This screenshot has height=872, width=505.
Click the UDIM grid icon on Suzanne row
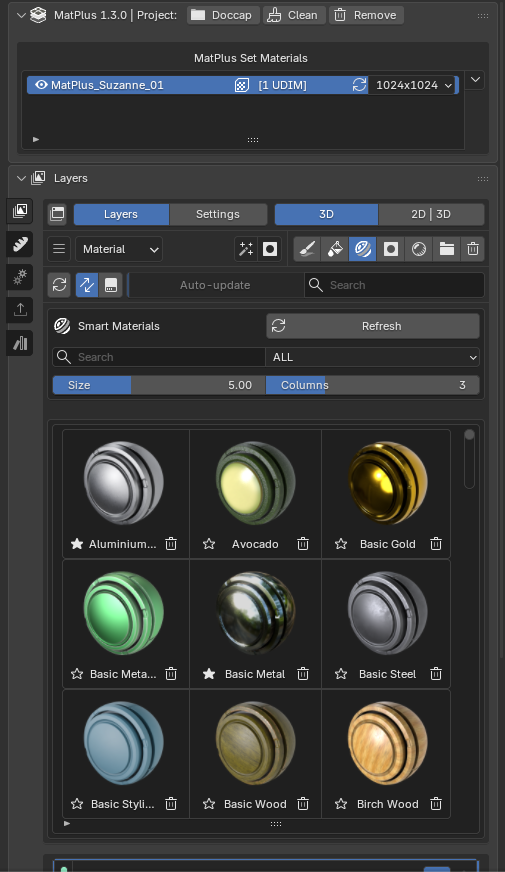point(241,85)
